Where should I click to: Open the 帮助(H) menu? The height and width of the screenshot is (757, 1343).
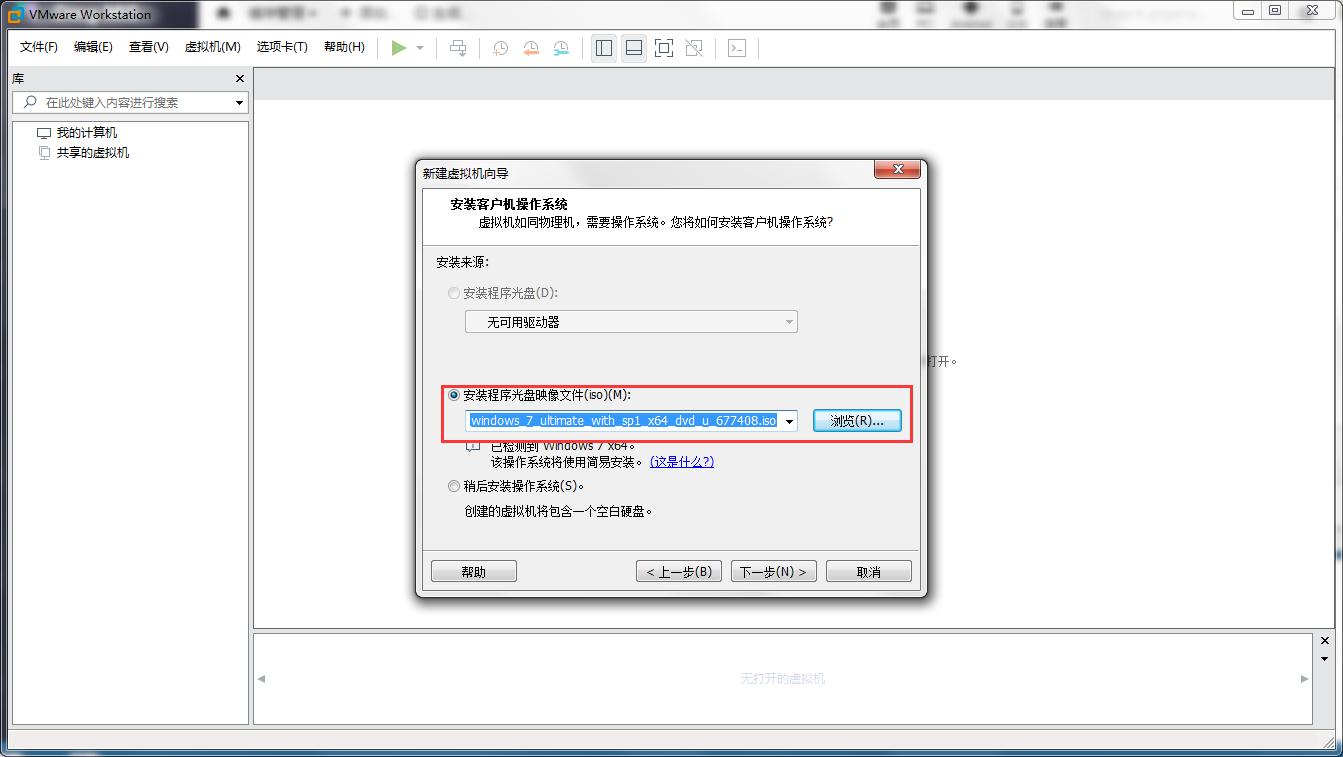pyautogui.click(x=344, y=47)
